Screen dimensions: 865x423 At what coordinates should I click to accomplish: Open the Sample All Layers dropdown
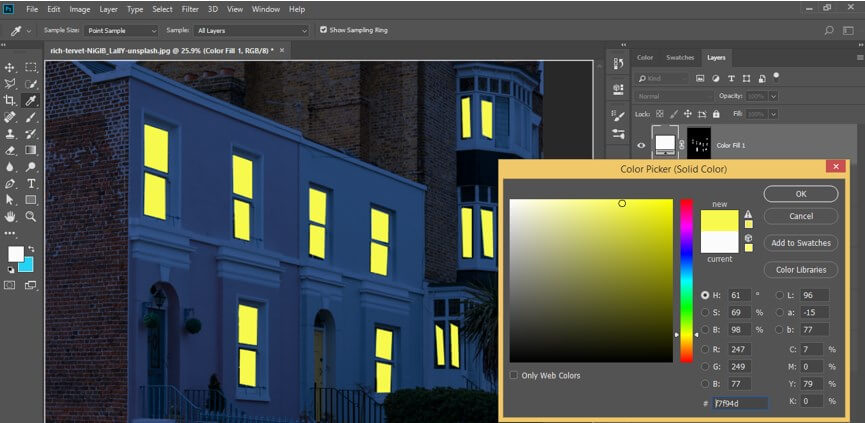[252, 31]
